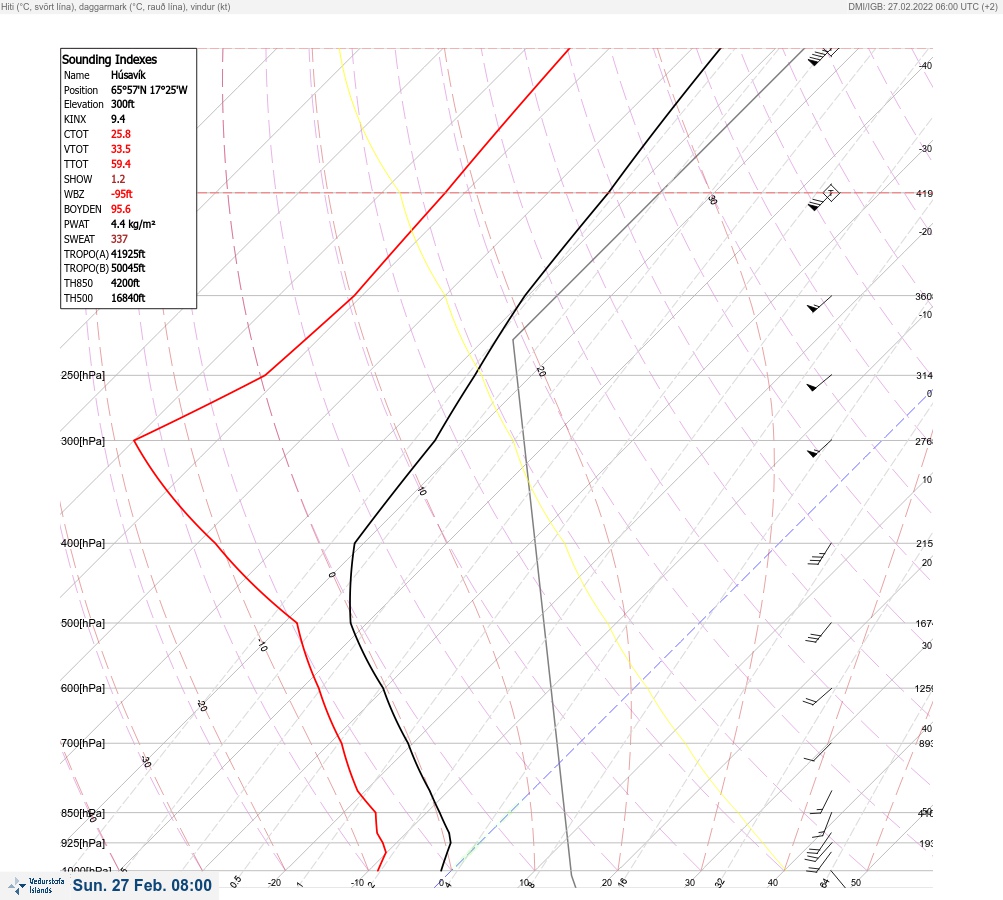Click the wind barb at 600 hPa

(x=817, y=697)
